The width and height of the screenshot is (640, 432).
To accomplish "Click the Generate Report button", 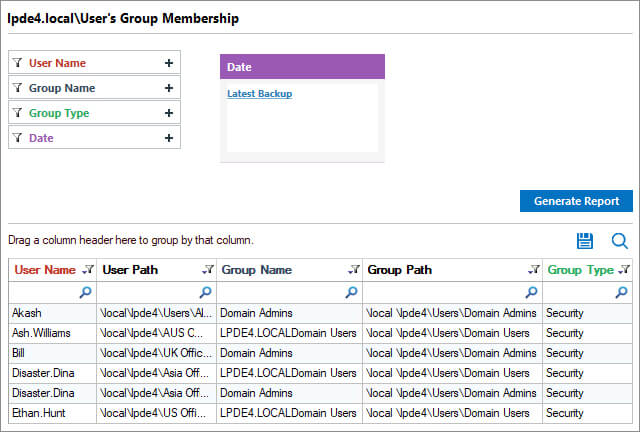I will pyautogui.click(x=576, y=201).
